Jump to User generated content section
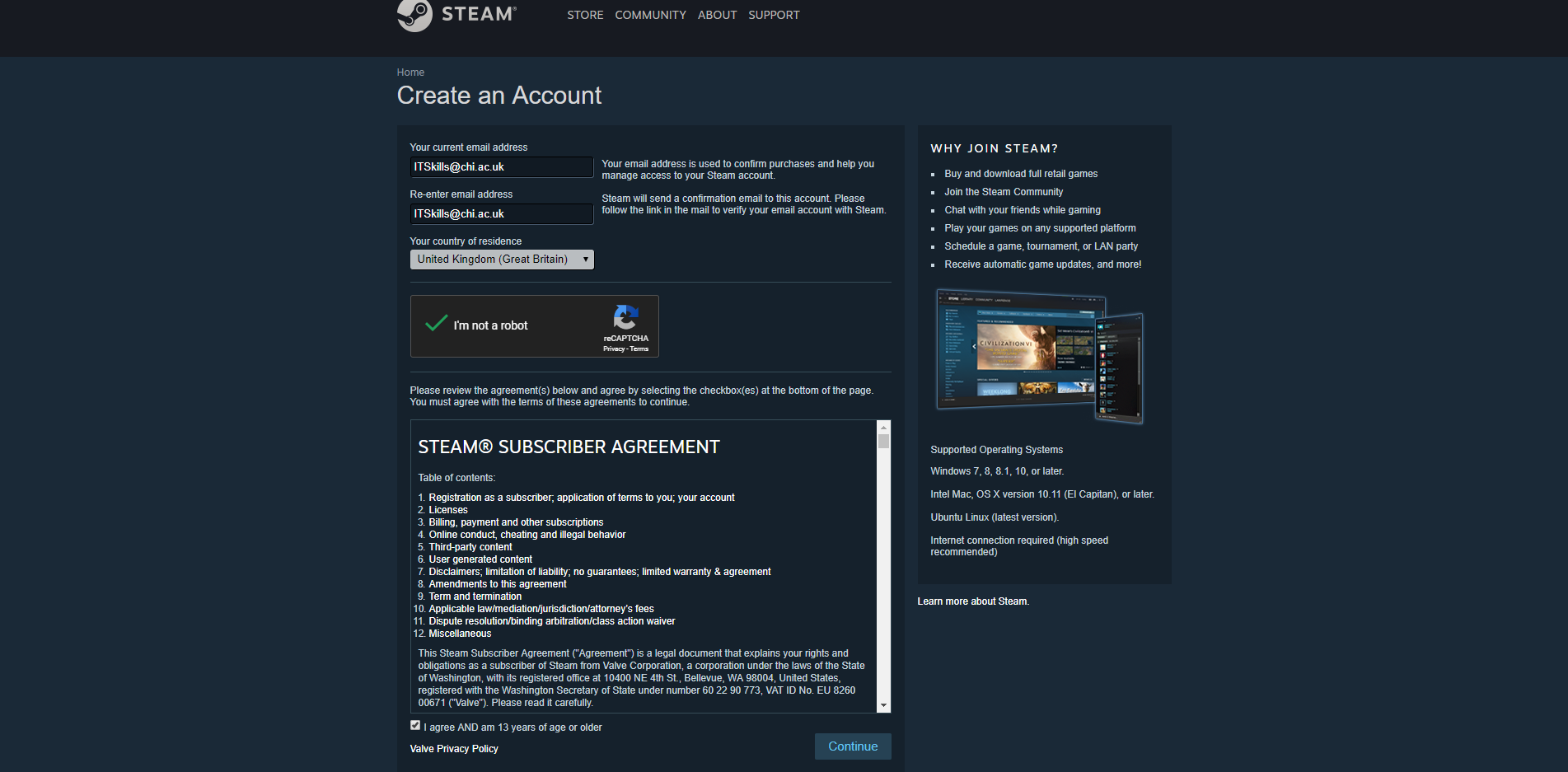 tap(480, 559)
